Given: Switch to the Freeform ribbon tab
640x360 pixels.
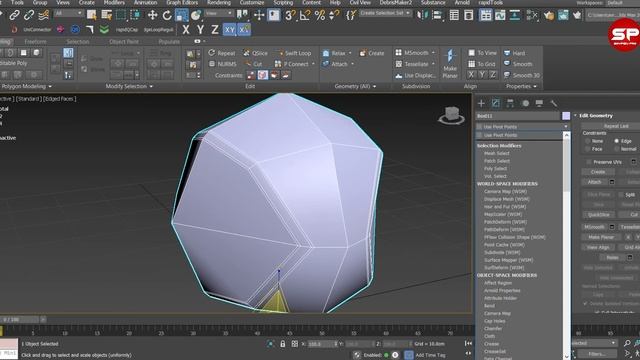Looking at the screenshot, I should pos(35,42).
